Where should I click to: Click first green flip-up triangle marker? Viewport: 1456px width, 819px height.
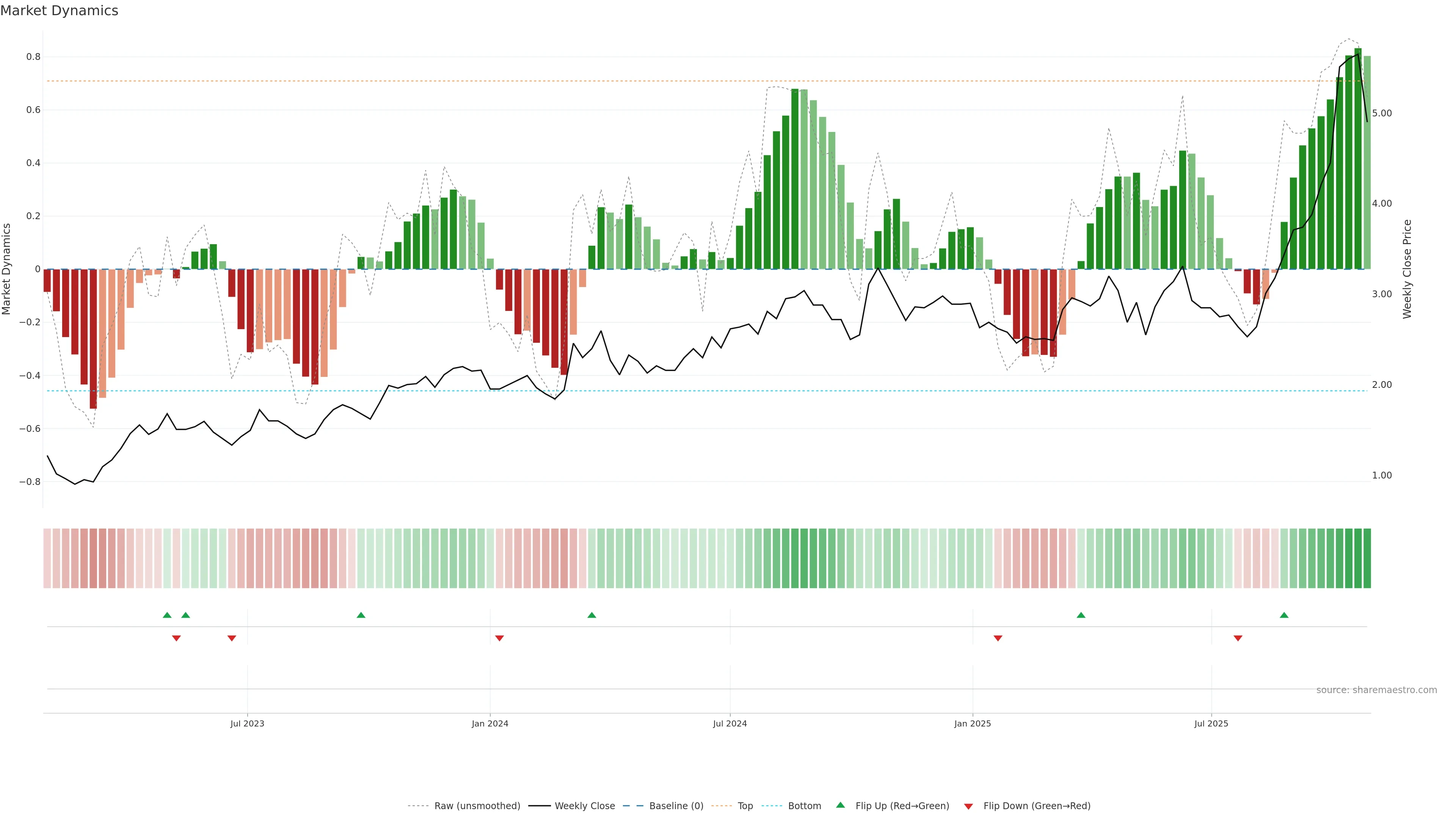(167, 615)
